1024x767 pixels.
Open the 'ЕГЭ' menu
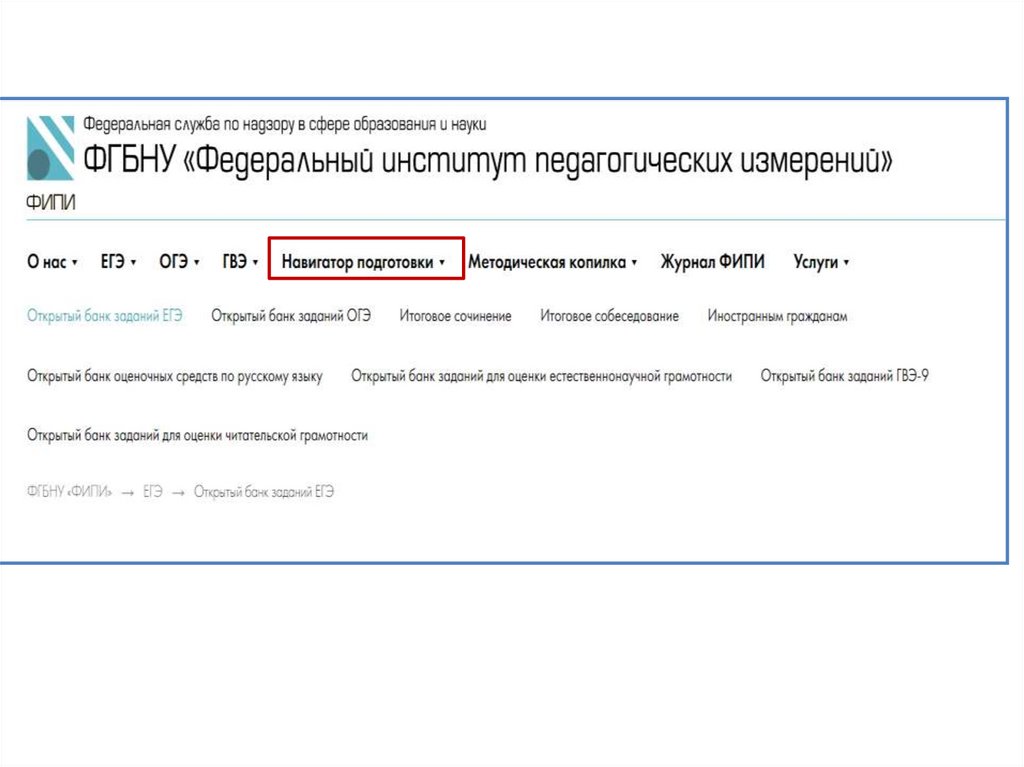click(x=112, y=262)
